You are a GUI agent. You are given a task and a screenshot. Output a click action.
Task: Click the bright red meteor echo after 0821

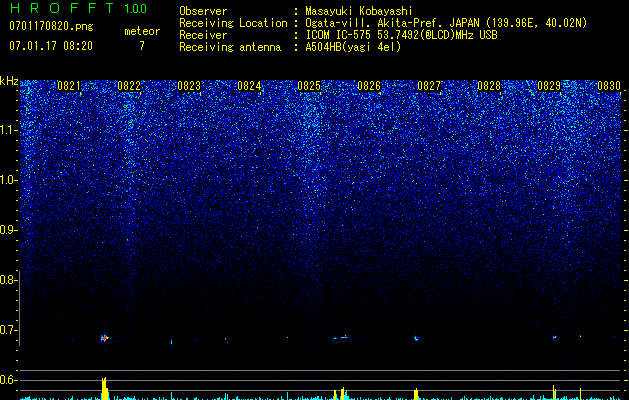(x=105, y=338)
